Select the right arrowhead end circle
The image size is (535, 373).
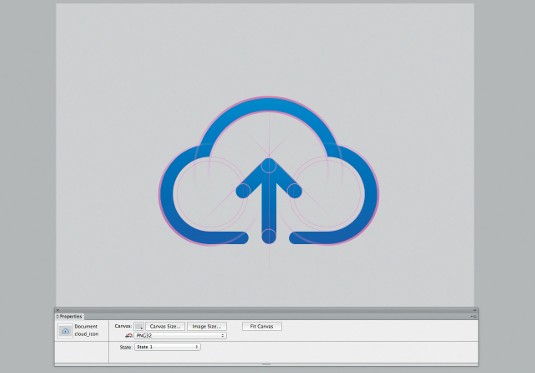pyautogui.click(x=294, y=191)
